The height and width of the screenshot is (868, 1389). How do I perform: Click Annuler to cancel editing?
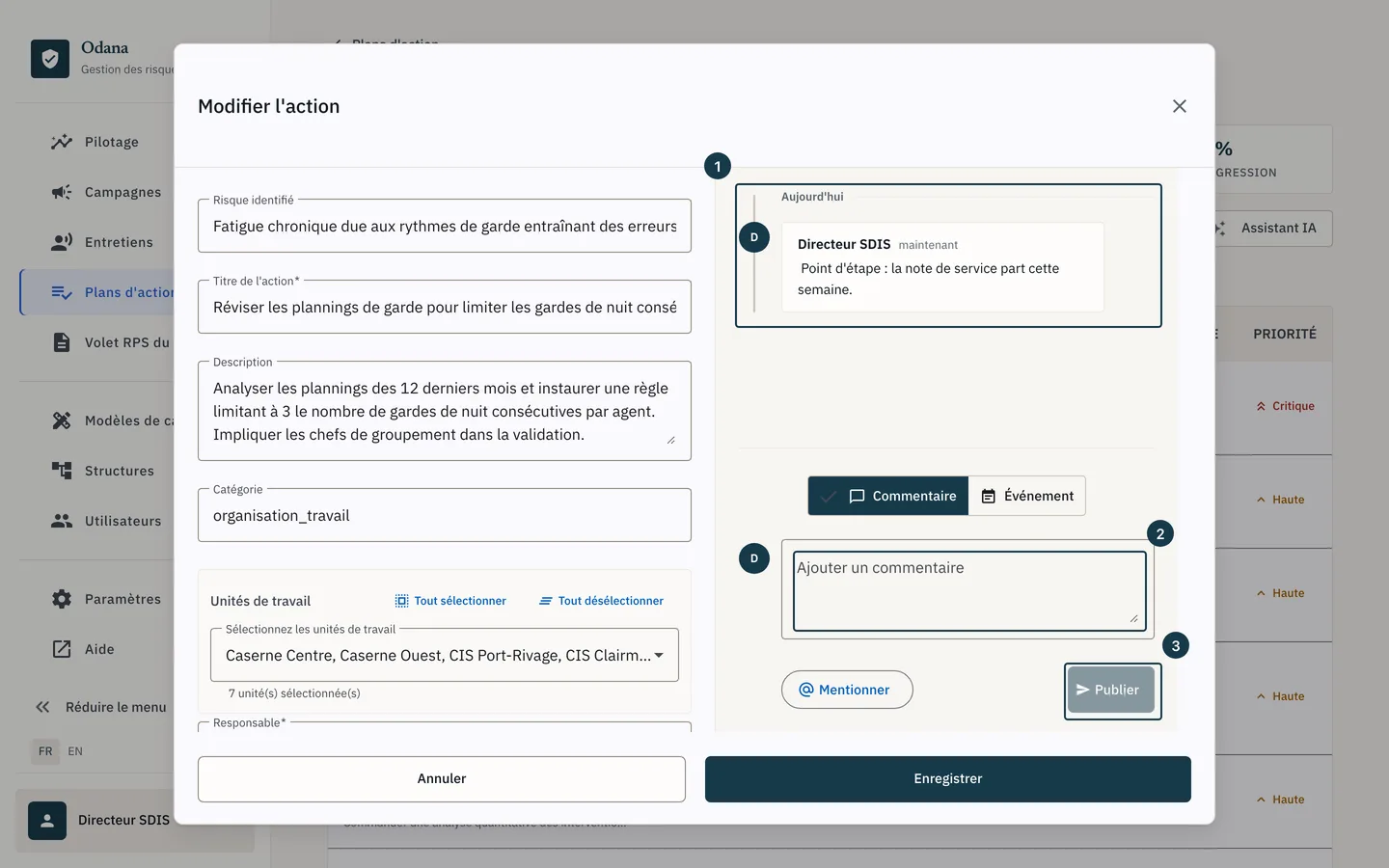[442, 779]
